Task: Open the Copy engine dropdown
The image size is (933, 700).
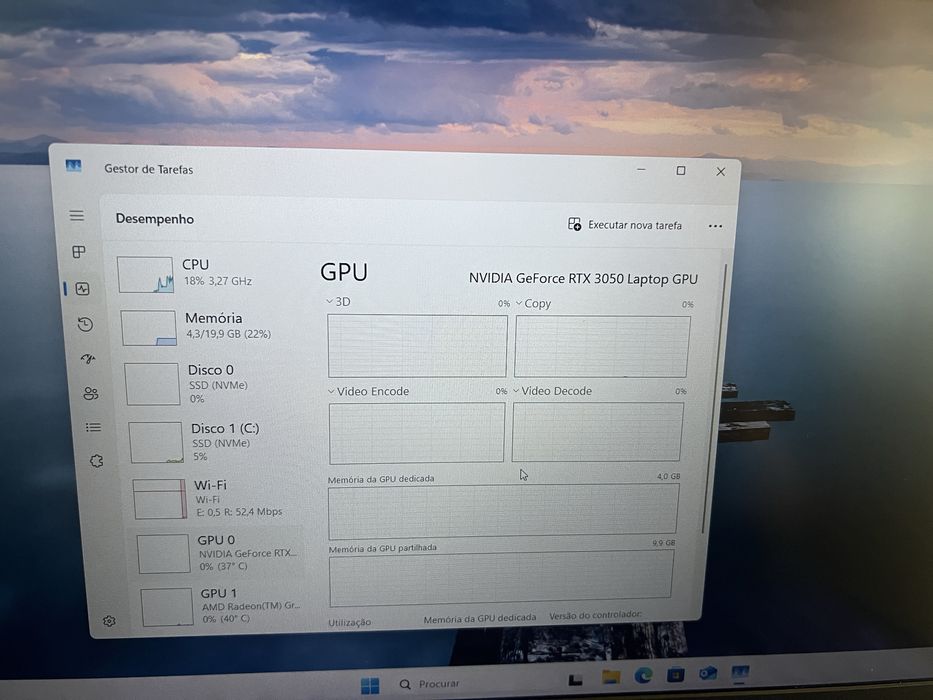Action: (x=533, y=304)
